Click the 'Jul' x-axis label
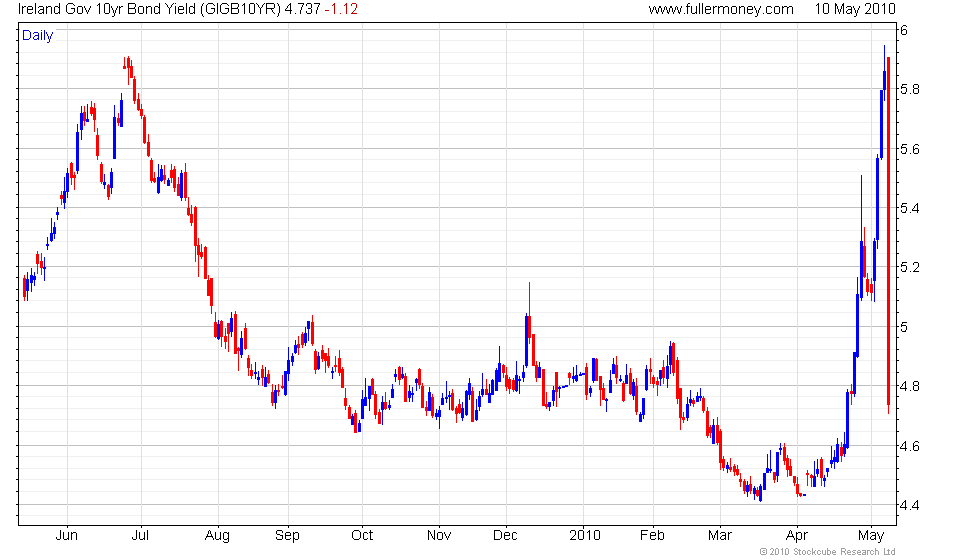980x560 pixels. [x=141, y=536]
